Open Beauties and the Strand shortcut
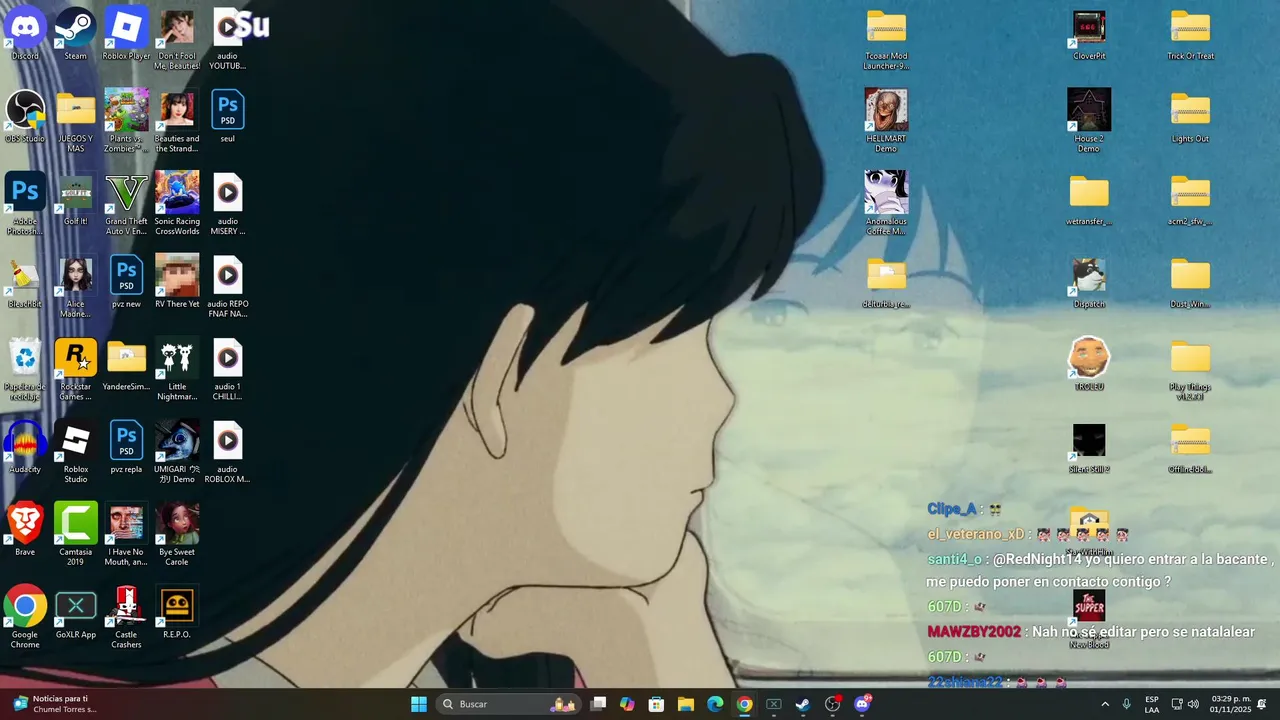The image size is (1280, 720). [177, 122]
